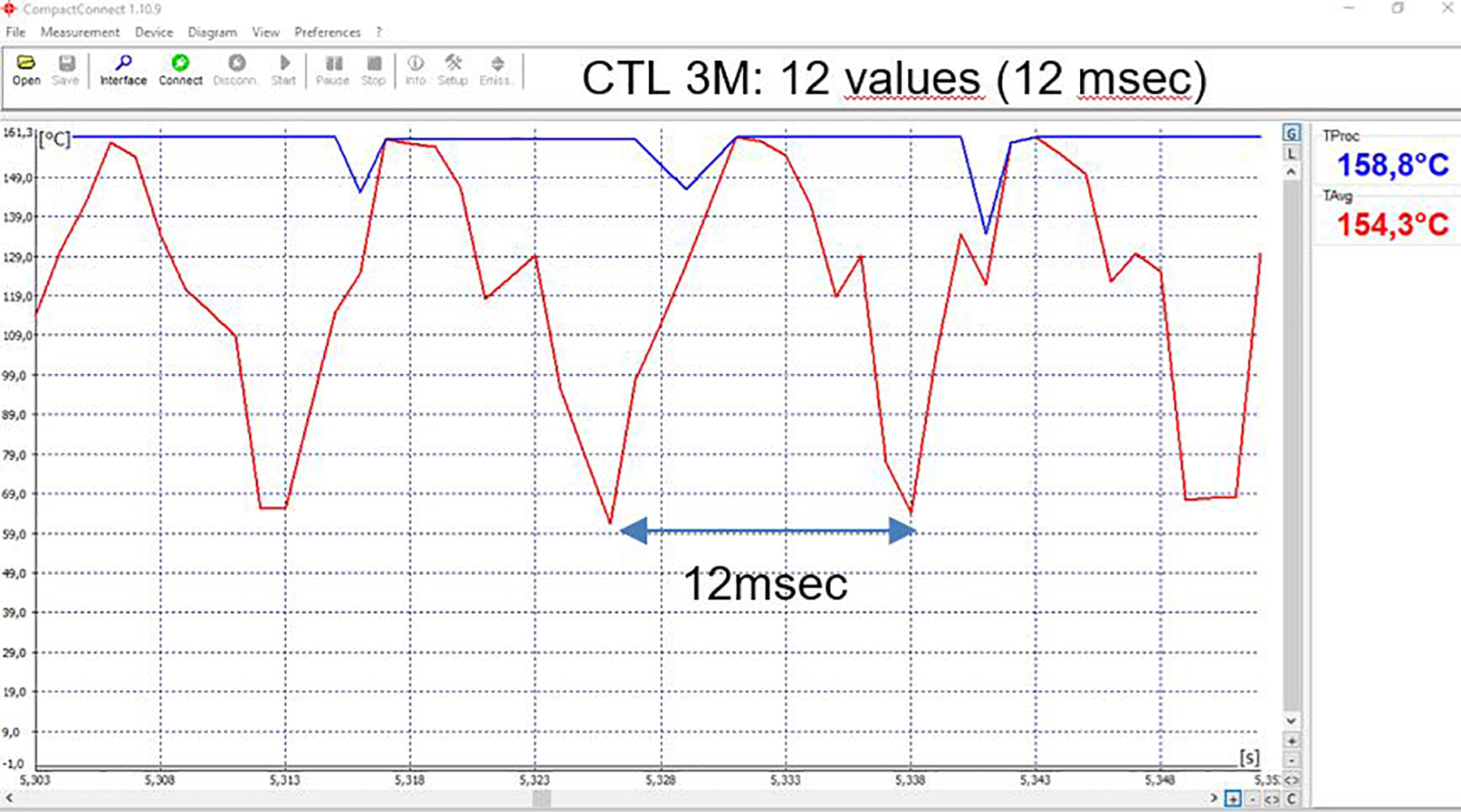This screenshot has width=1461, height=812.
Task: Start measurement with the Start icon
Action: 283,69
